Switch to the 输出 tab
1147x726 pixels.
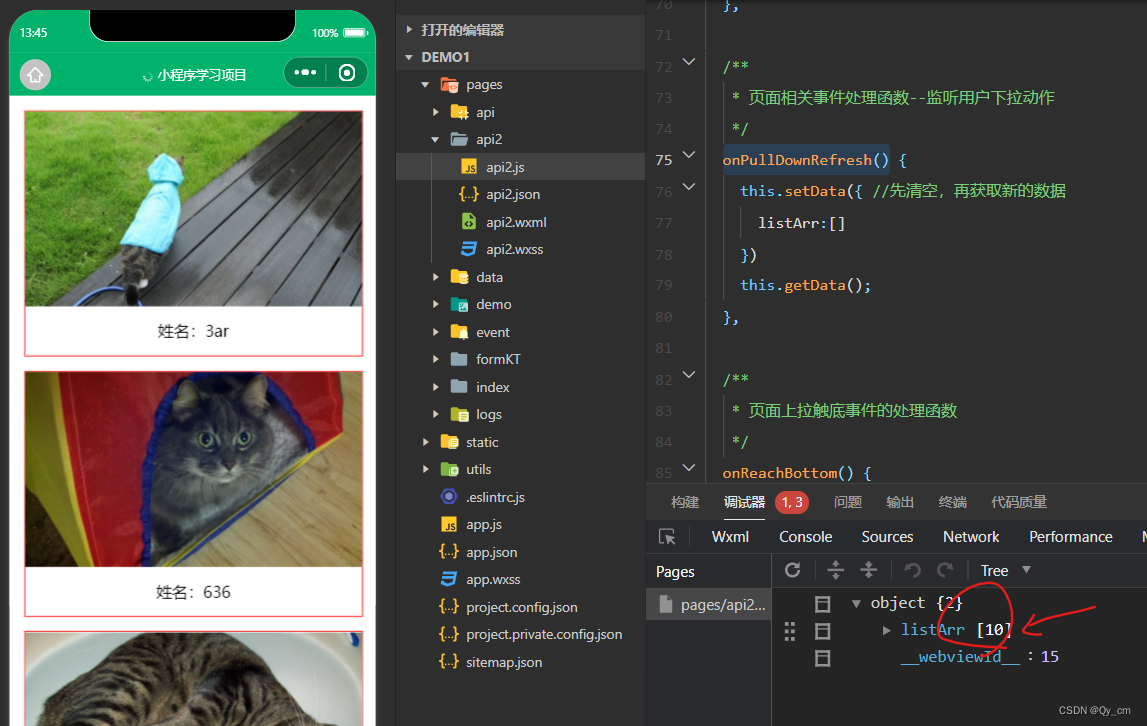pyautogui.click(x=900, y=502)
